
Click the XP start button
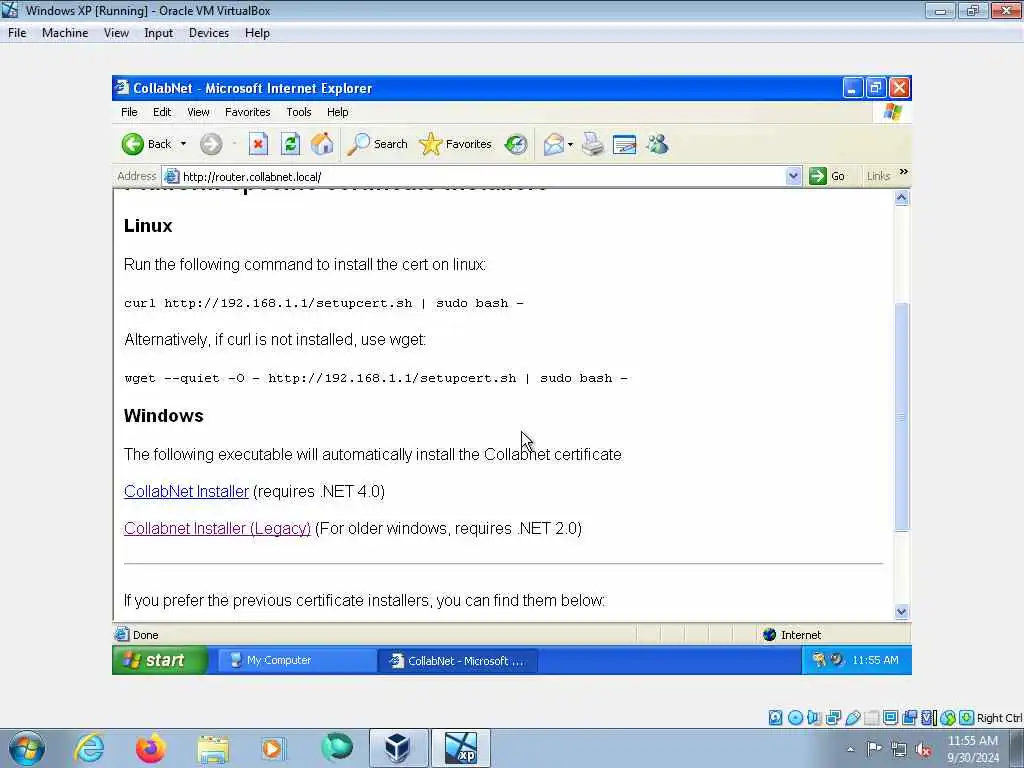click(160, 660)
